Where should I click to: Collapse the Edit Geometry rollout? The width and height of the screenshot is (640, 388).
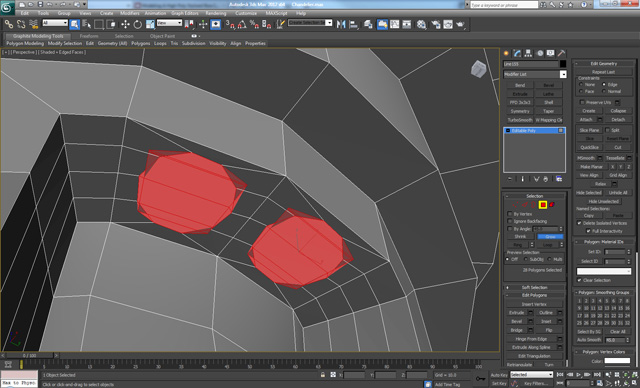coord(604,64)
